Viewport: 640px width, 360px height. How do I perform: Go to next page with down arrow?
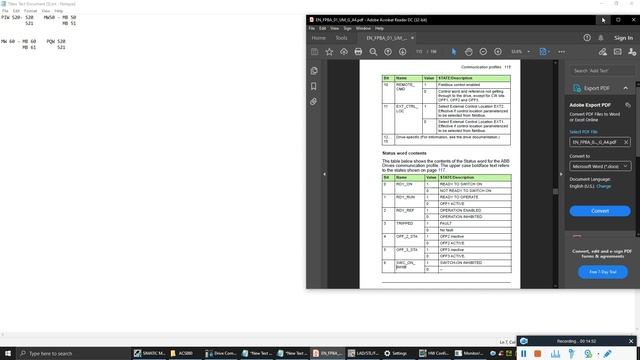(402, 52)
